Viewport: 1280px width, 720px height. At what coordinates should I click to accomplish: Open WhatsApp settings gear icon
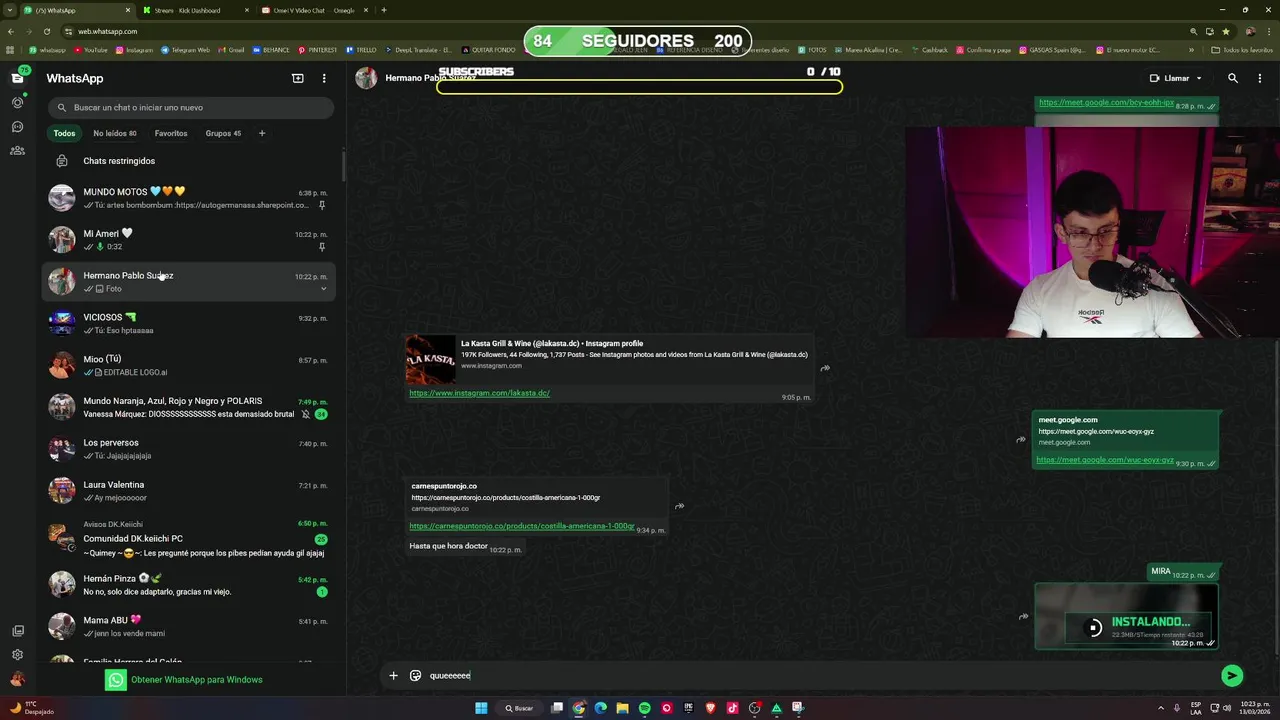point(17,655)
